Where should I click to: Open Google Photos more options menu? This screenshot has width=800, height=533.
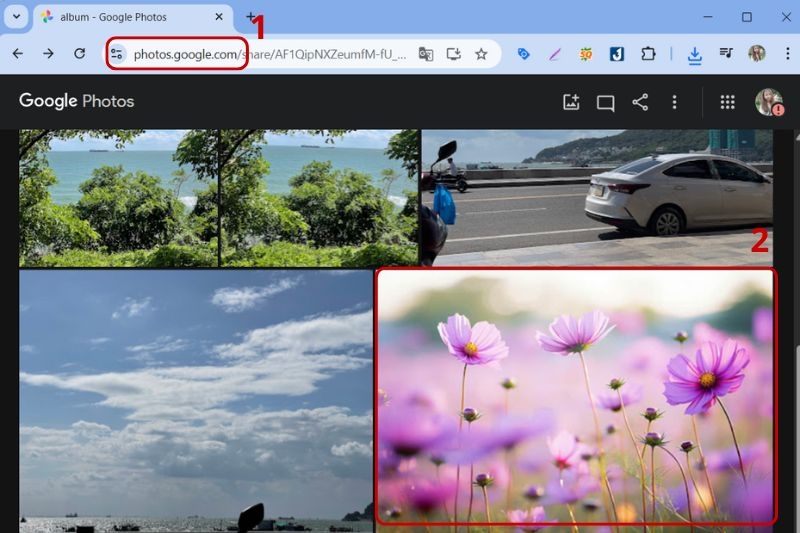[x=674, y=102]
